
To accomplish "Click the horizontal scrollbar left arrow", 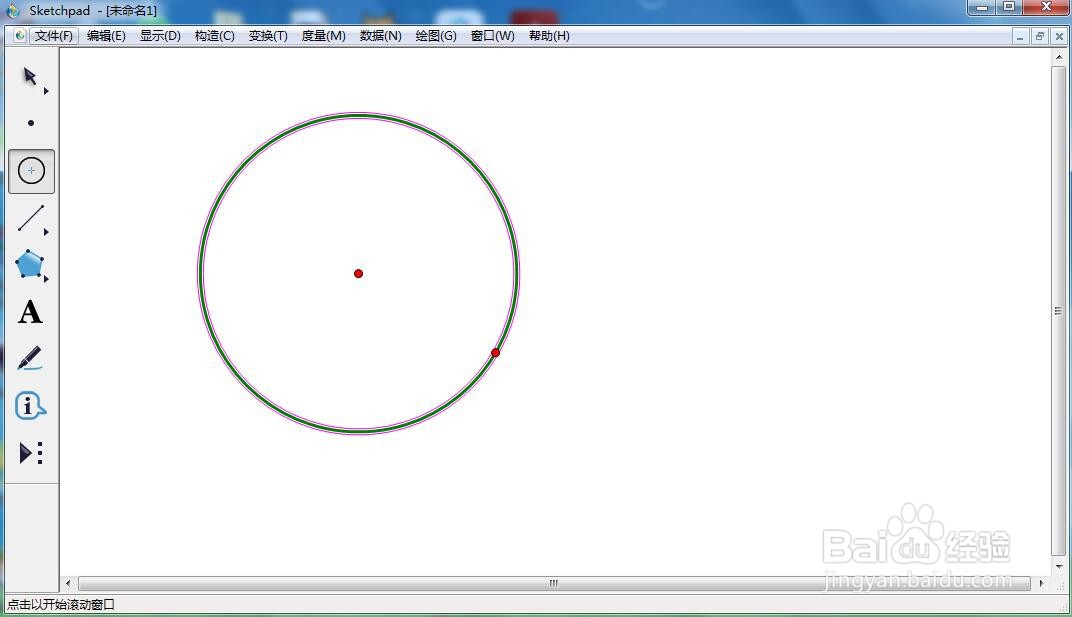I will 68,583.
